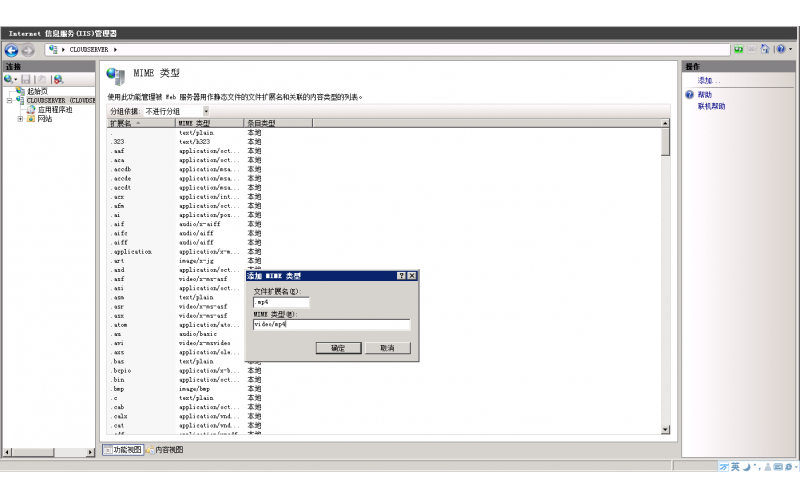Screen dimensions: 800x500
Task: Switch to 内容视图 tab
Action: click(x=165, y=450)
